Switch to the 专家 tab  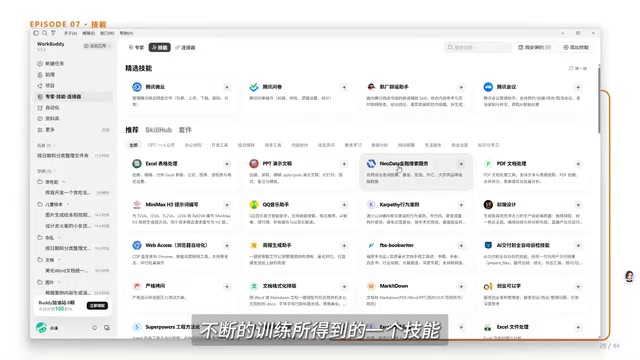tap(136, 47)
